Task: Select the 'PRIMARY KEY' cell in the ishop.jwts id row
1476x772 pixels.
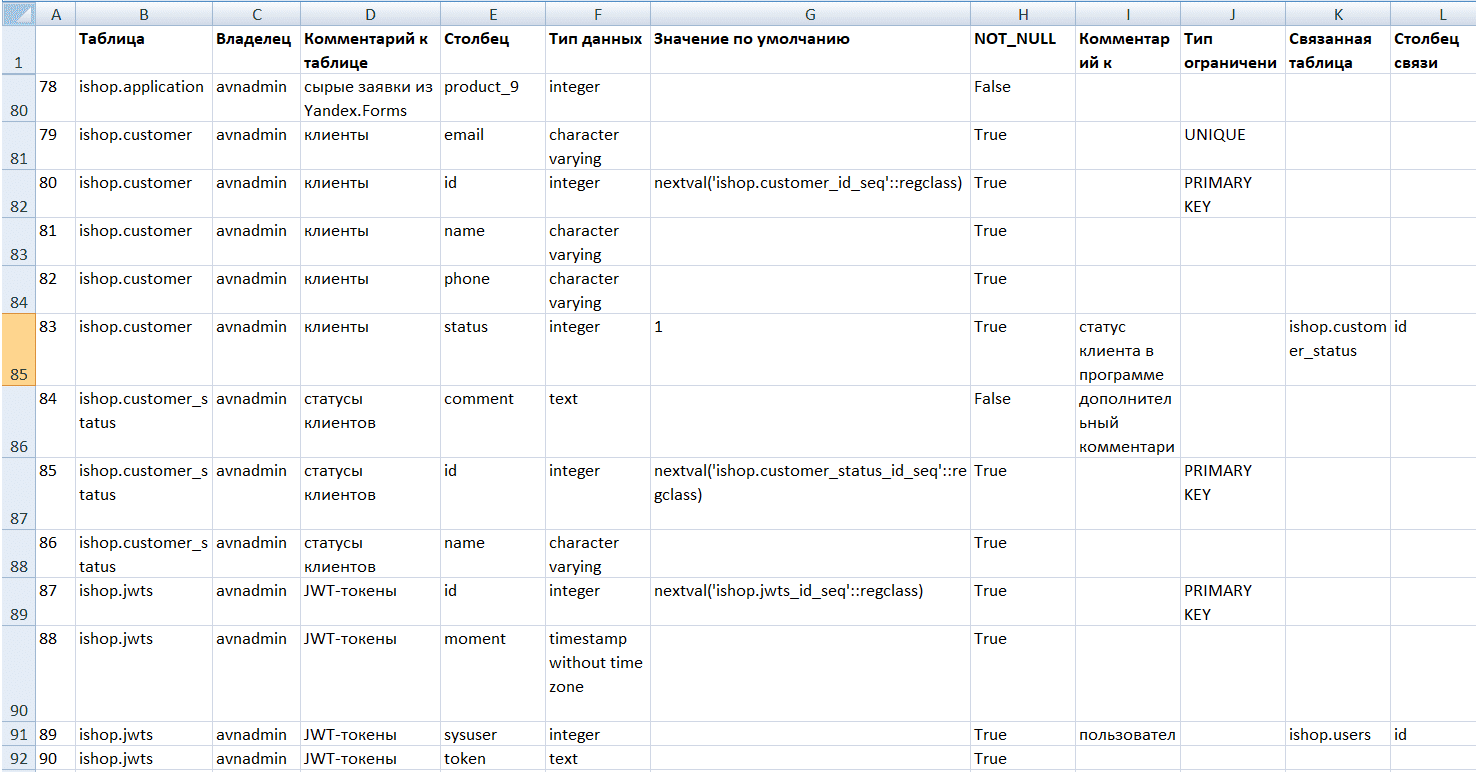Action: click(1232, 602)
